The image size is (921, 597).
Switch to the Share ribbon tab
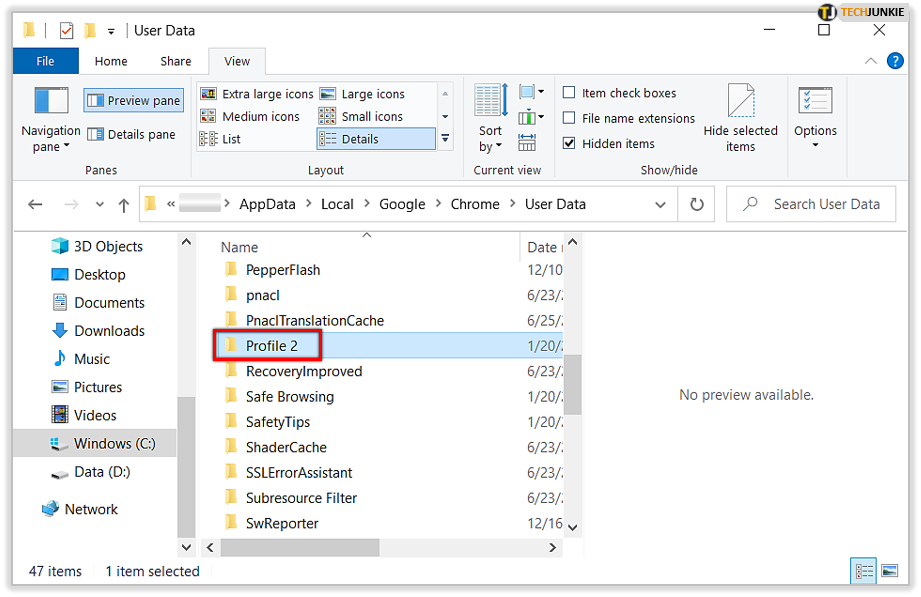coord(176,61)
